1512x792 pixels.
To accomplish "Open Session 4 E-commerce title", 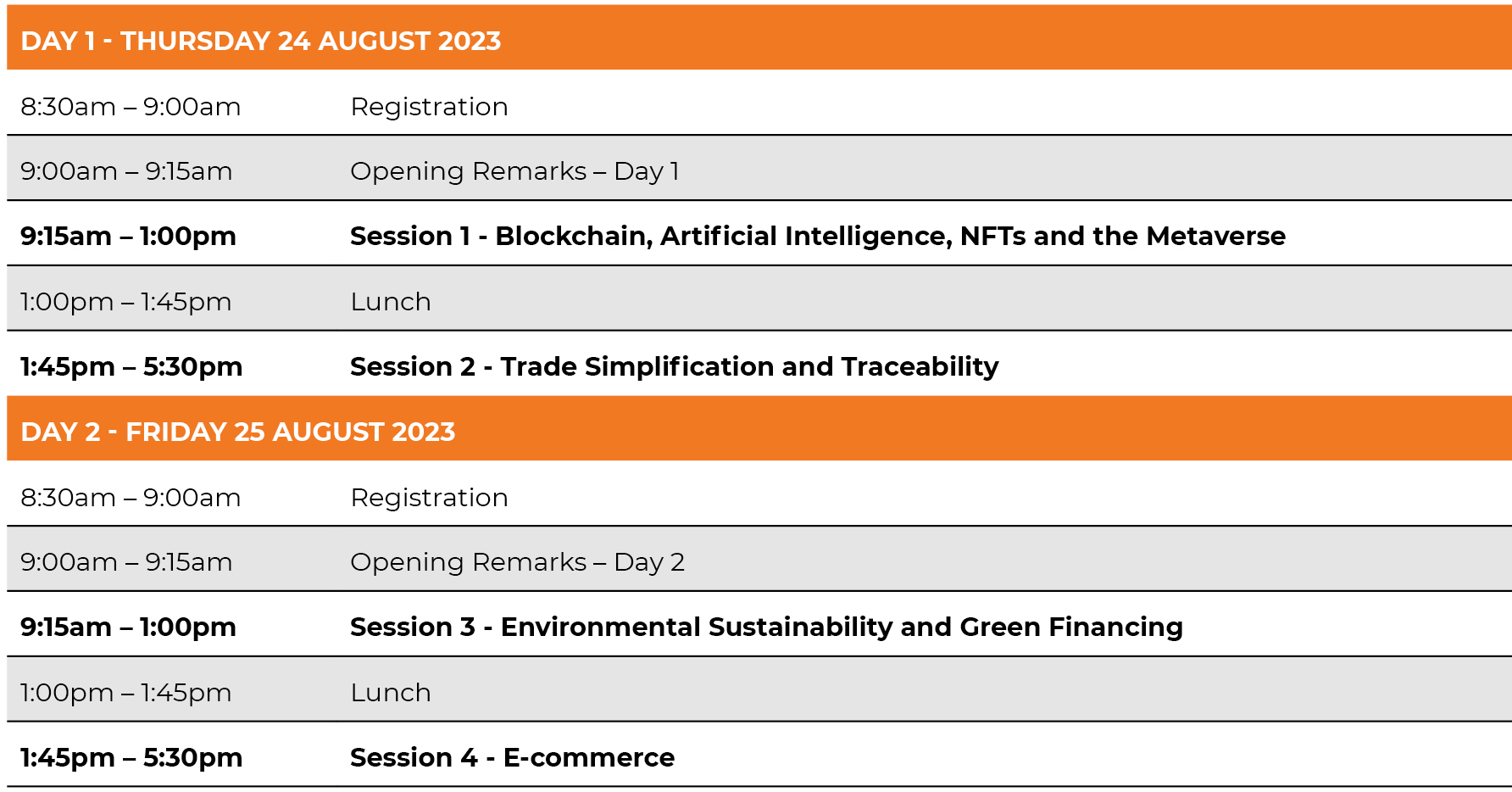I will pos(512,757).
